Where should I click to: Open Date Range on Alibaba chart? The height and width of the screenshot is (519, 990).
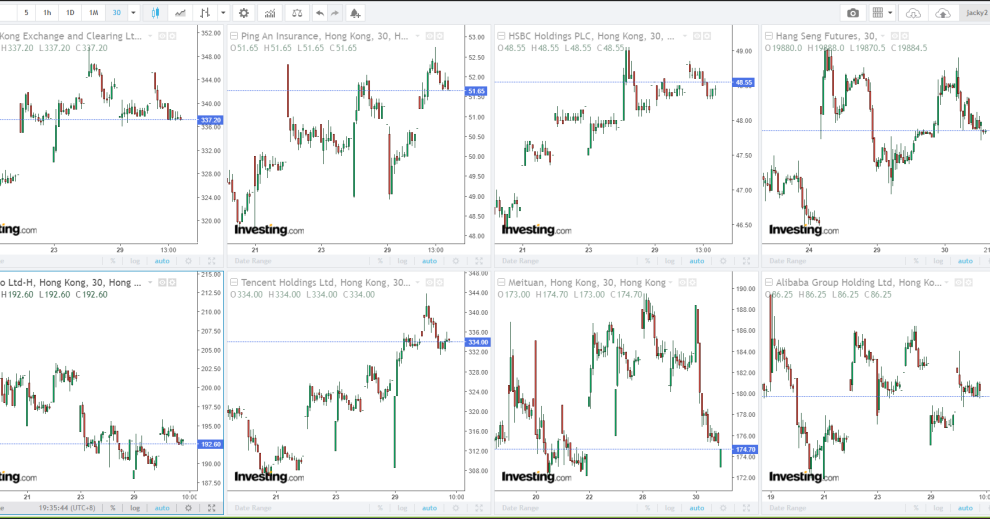tap(787, 508)
